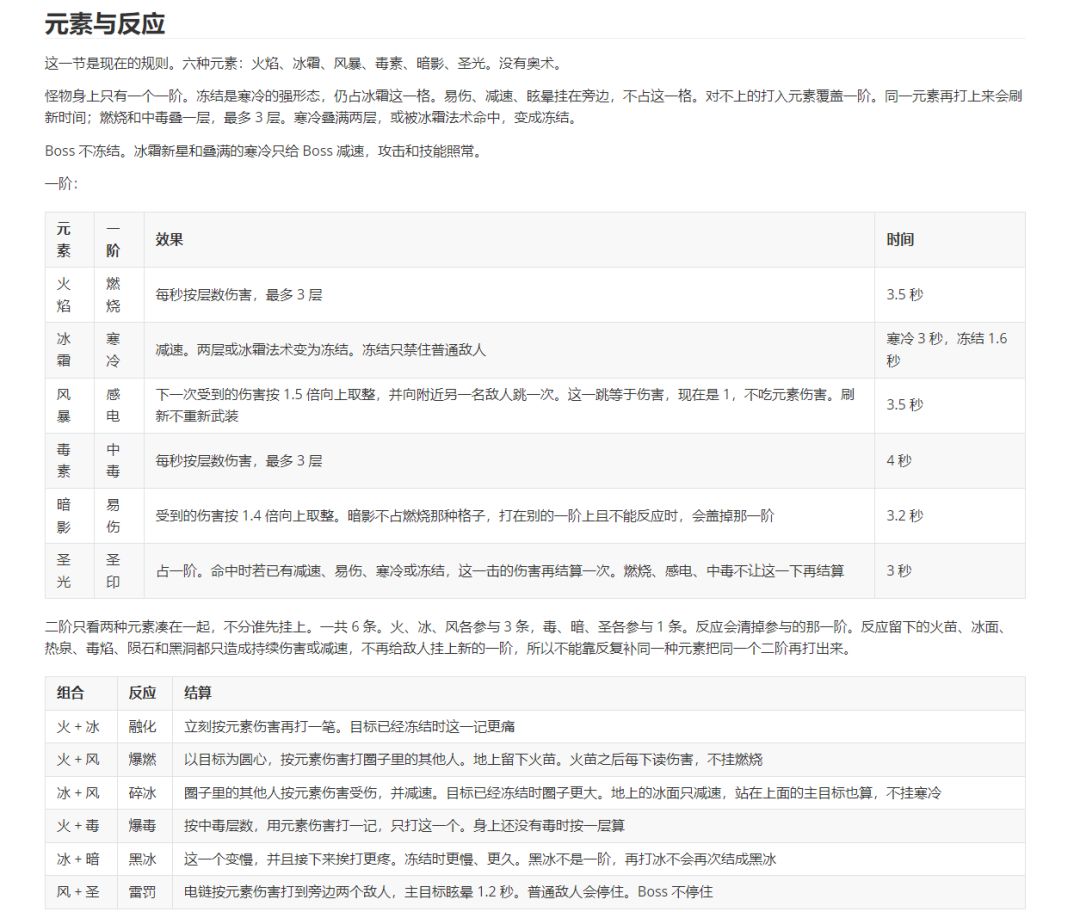Click the "3.2 秒" time cell
1080x918 pixels.
(950, 516)
